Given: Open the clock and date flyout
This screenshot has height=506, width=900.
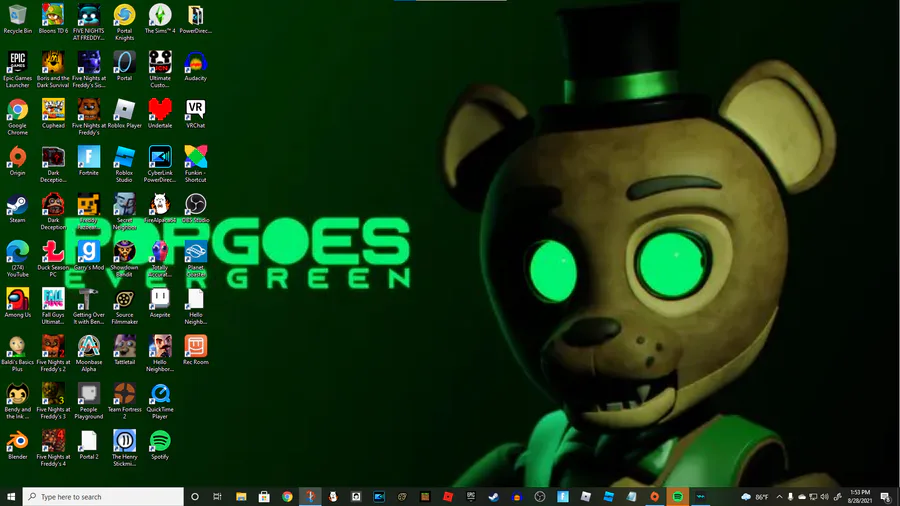Looking at the screenshot, I should (x=860, y=497).
